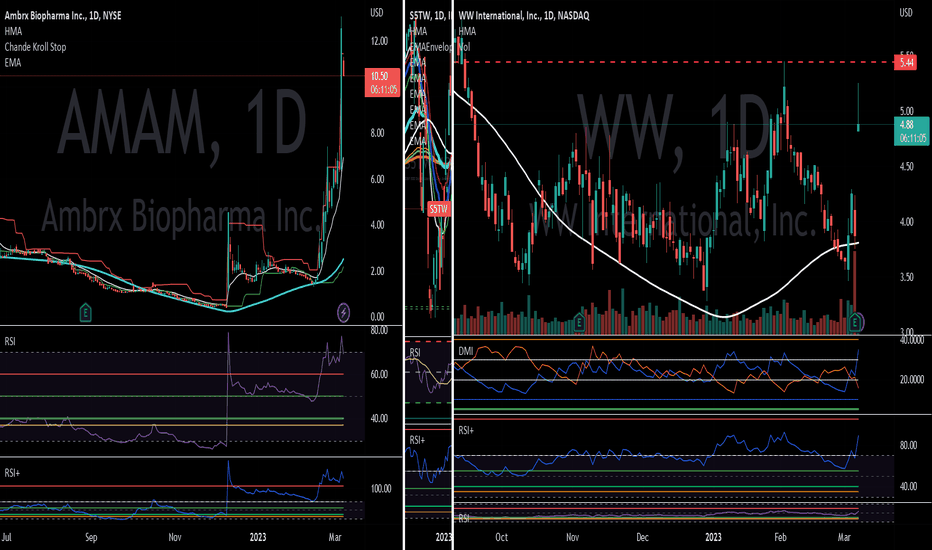Open the USD currency selector on the WW chart

[906, 12]
